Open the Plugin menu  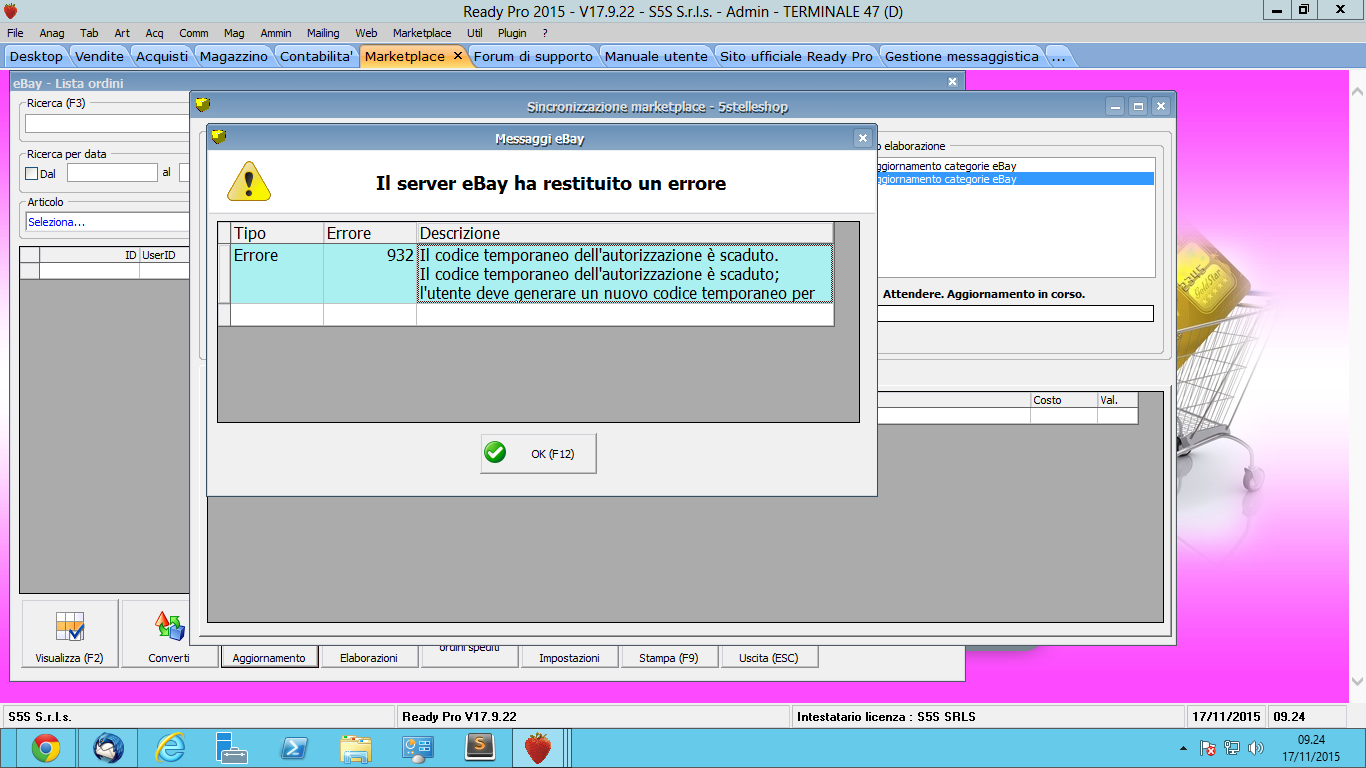tap(512, 33)
